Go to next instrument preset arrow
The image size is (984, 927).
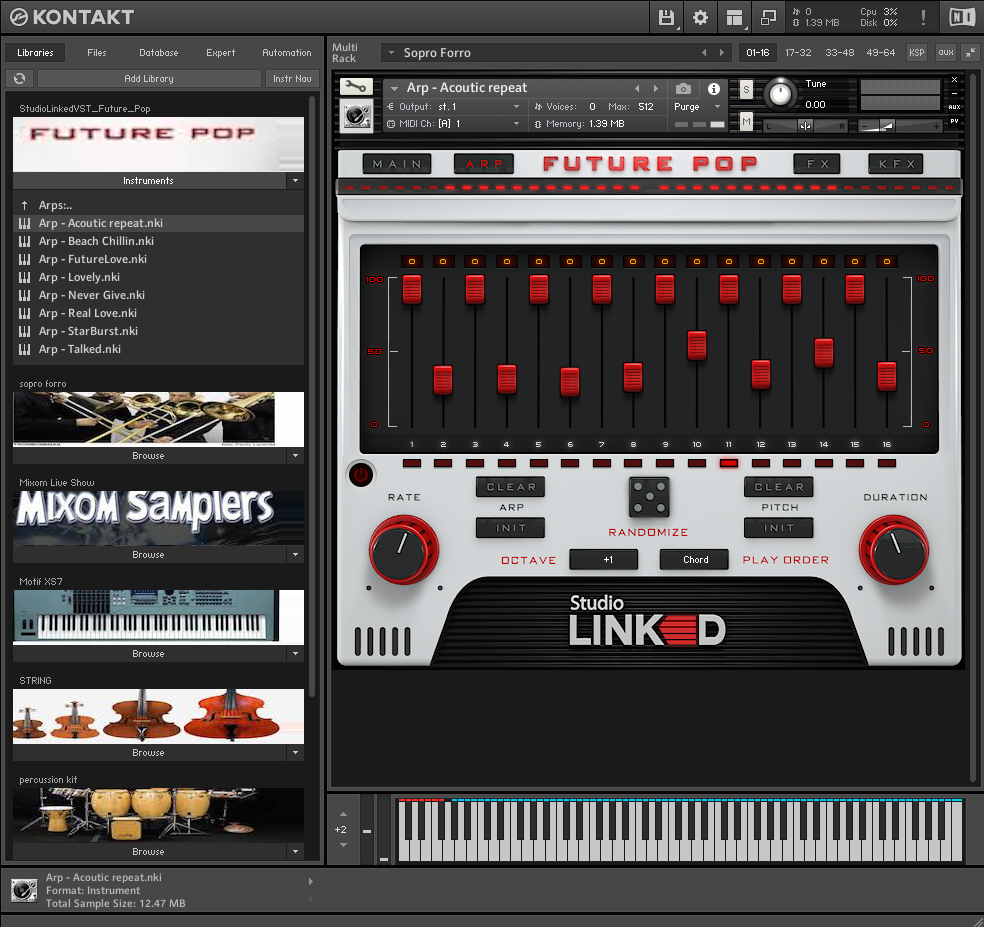point(656,88)
